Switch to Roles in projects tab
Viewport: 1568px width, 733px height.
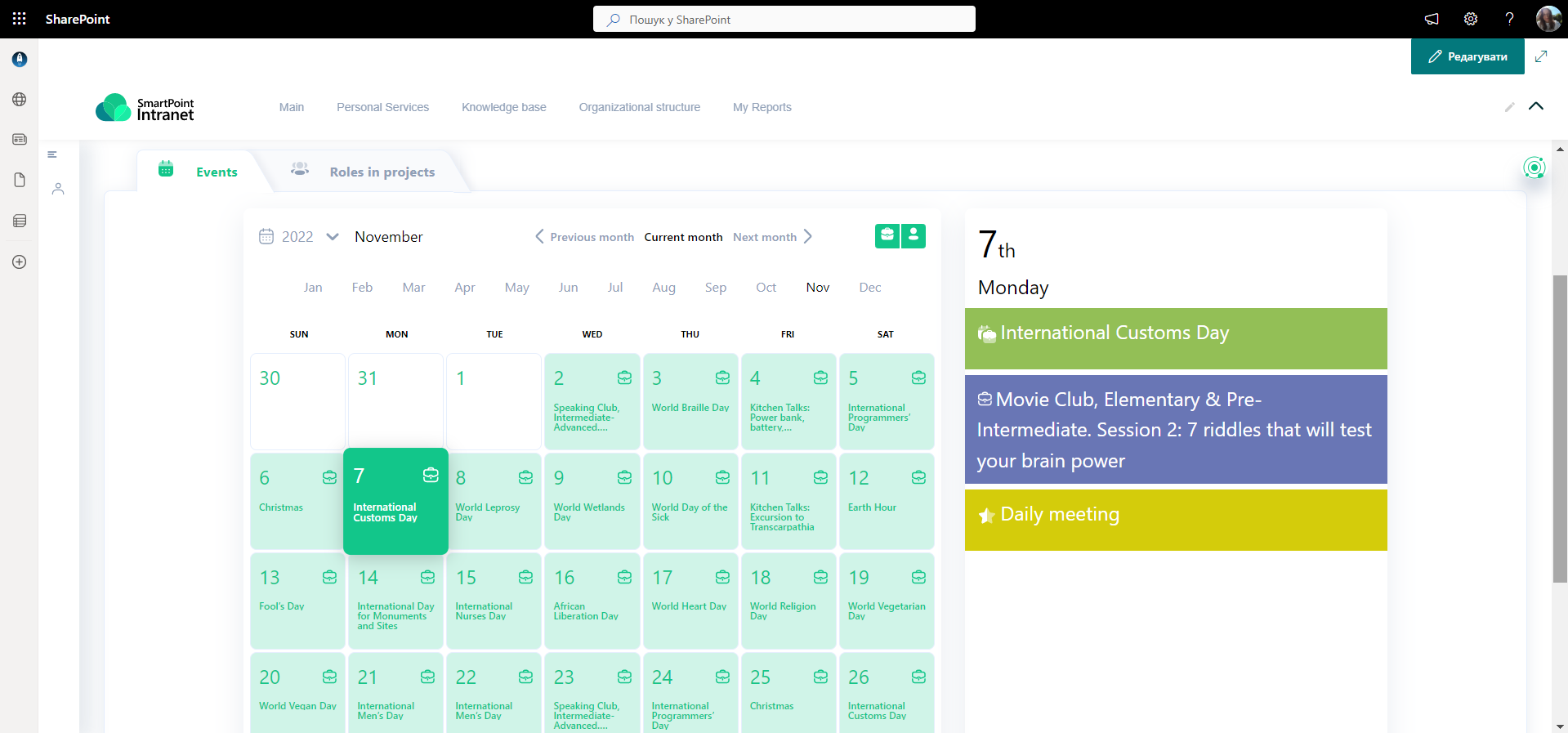pos(382,172)
